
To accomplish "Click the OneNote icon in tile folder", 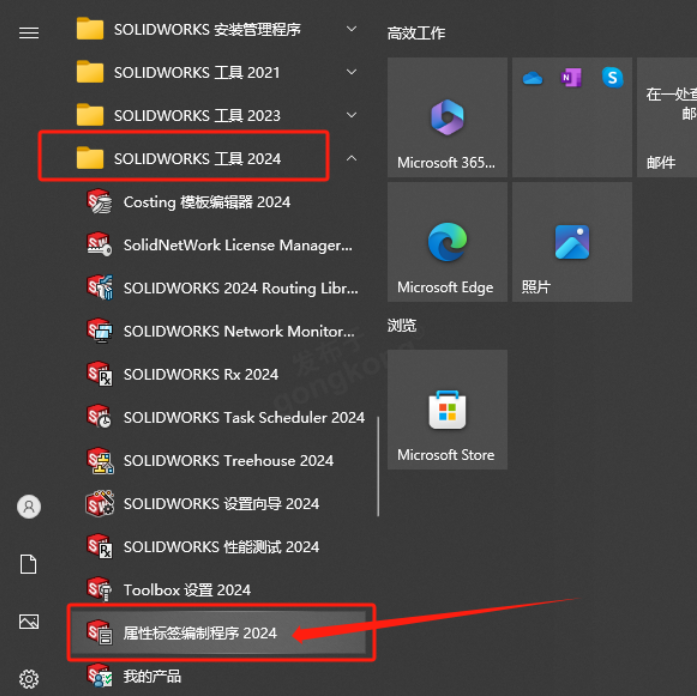I will pyautogui.click(x=571, y=78).
